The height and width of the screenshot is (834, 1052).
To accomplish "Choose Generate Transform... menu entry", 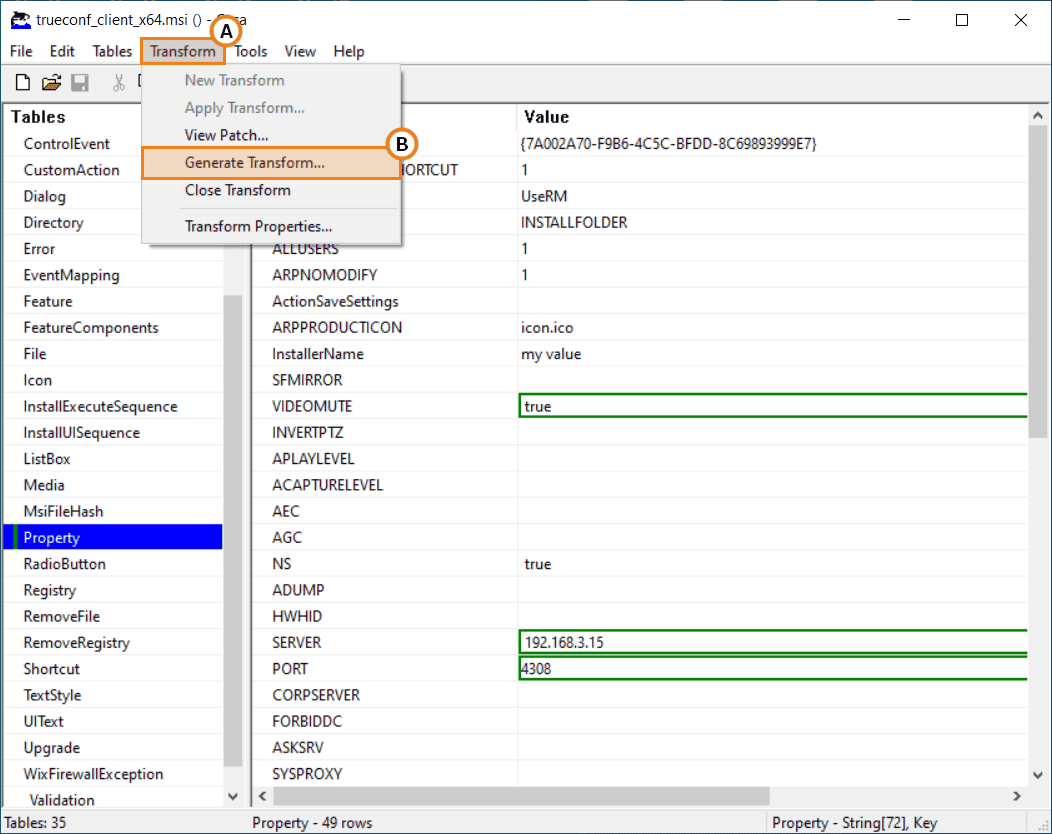I will pyautogui.click(x=271, y=162).
